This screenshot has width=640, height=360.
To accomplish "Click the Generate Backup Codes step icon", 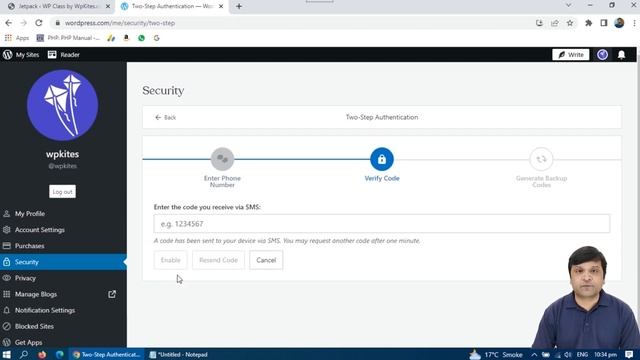I will [541, 159].
